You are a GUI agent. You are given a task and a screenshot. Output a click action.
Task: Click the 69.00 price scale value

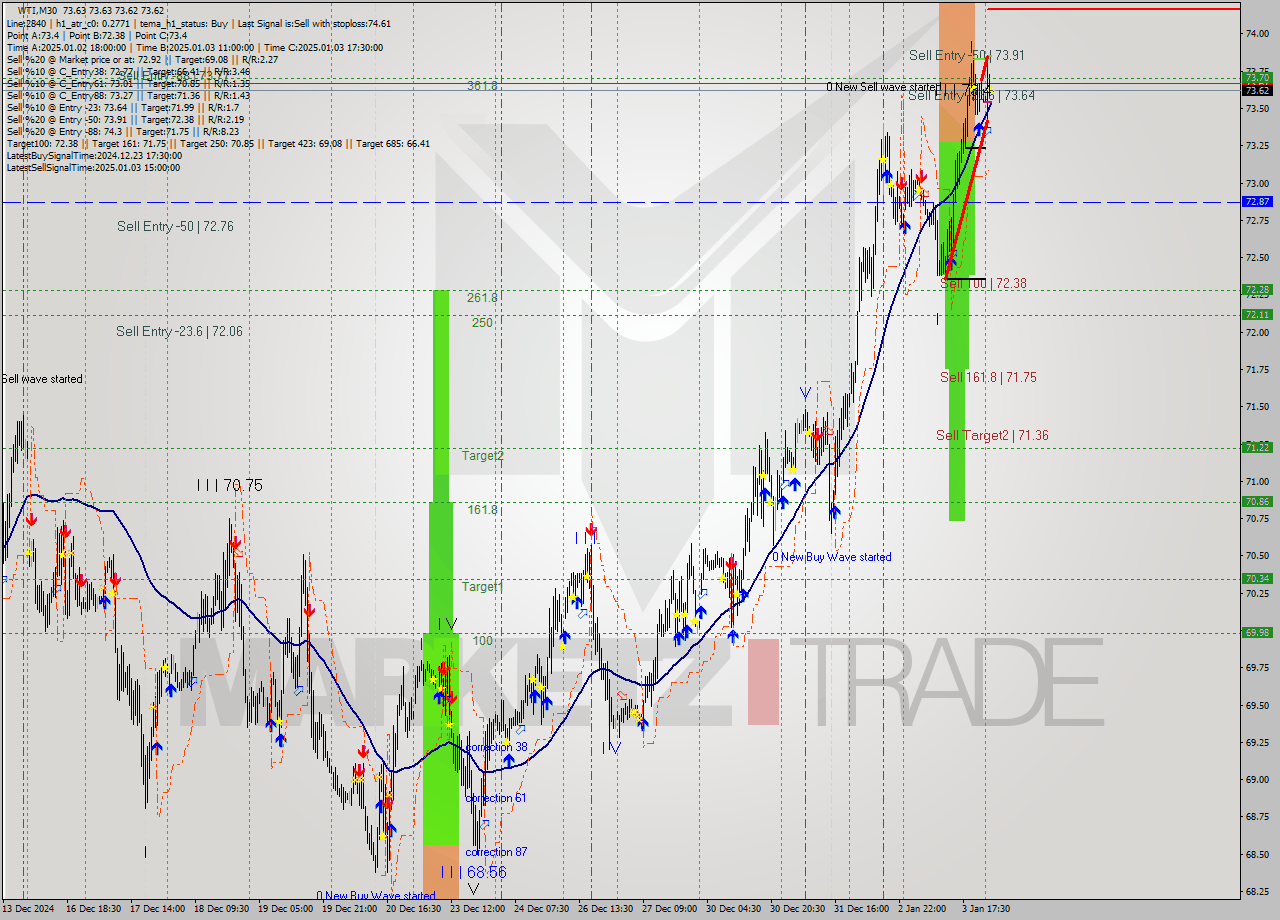pyautogui.click(x=1257, y=780)
